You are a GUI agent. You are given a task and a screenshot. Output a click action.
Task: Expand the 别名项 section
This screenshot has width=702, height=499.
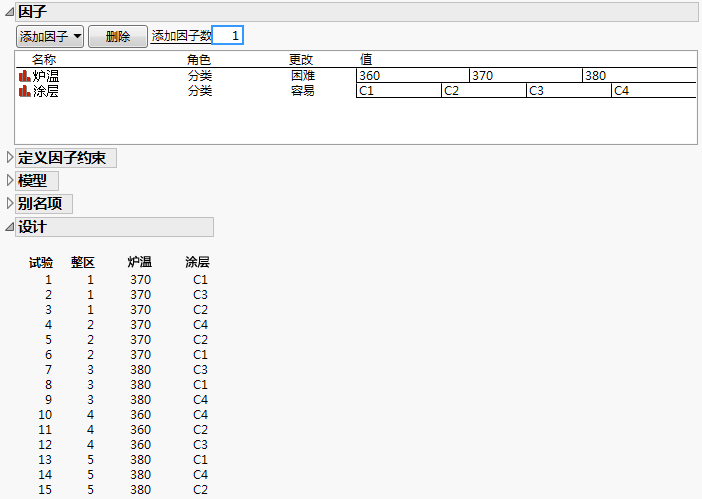pos(9,203)
